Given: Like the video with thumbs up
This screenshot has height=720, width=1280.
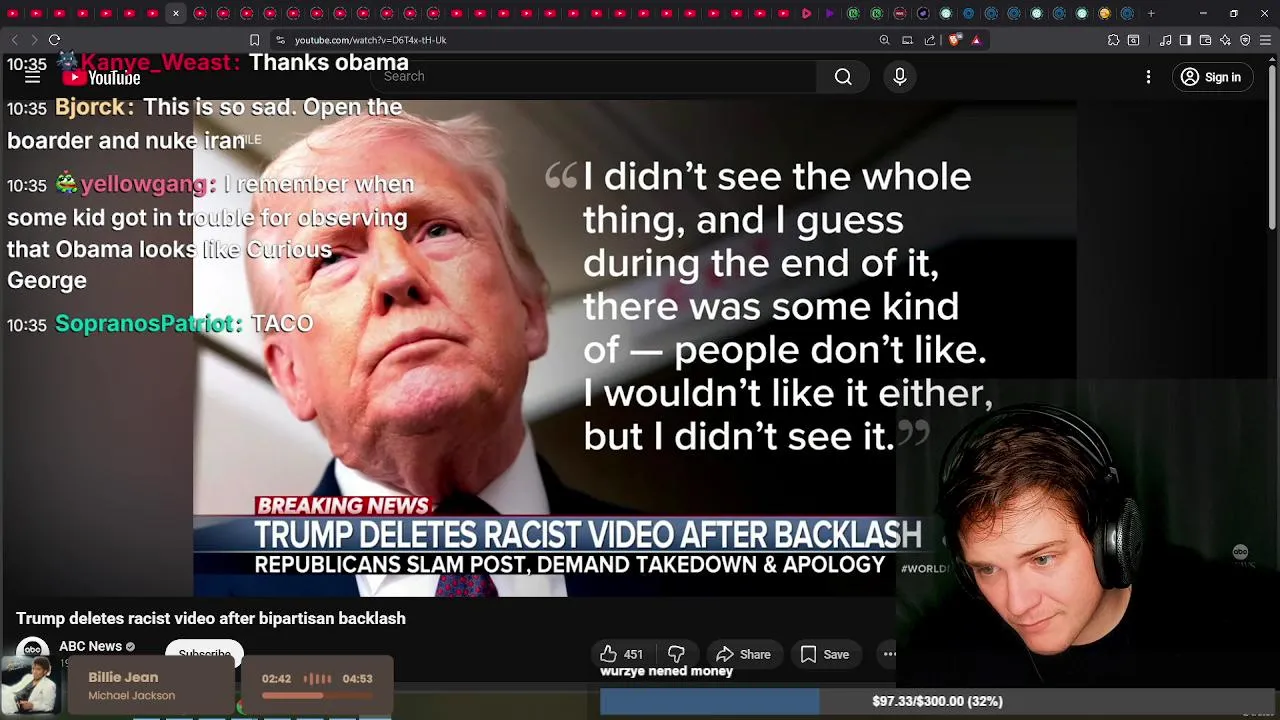Looking at the screenshot, I should (622, 654).
